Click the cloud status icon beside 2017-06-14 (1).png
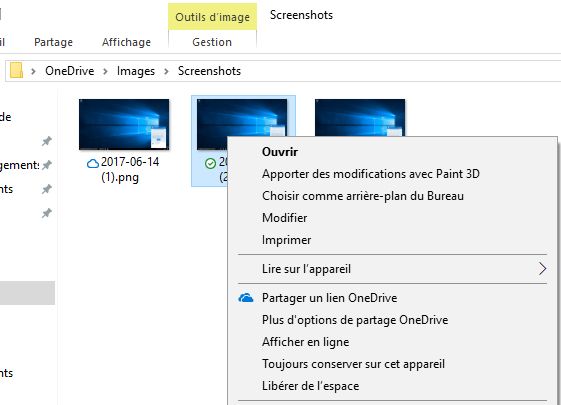 coord(93,164)
